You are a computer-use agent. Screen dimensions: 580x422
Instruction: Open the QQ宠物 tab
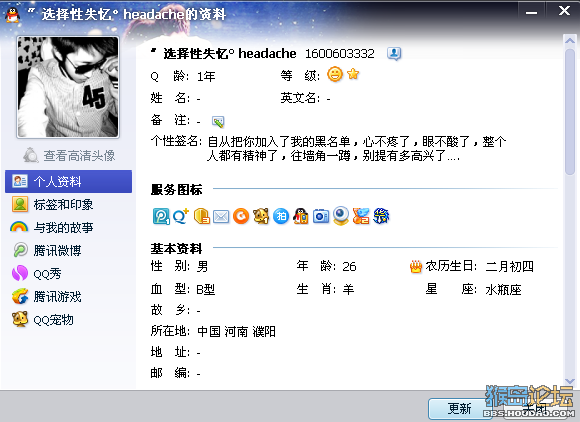[68, 320]
